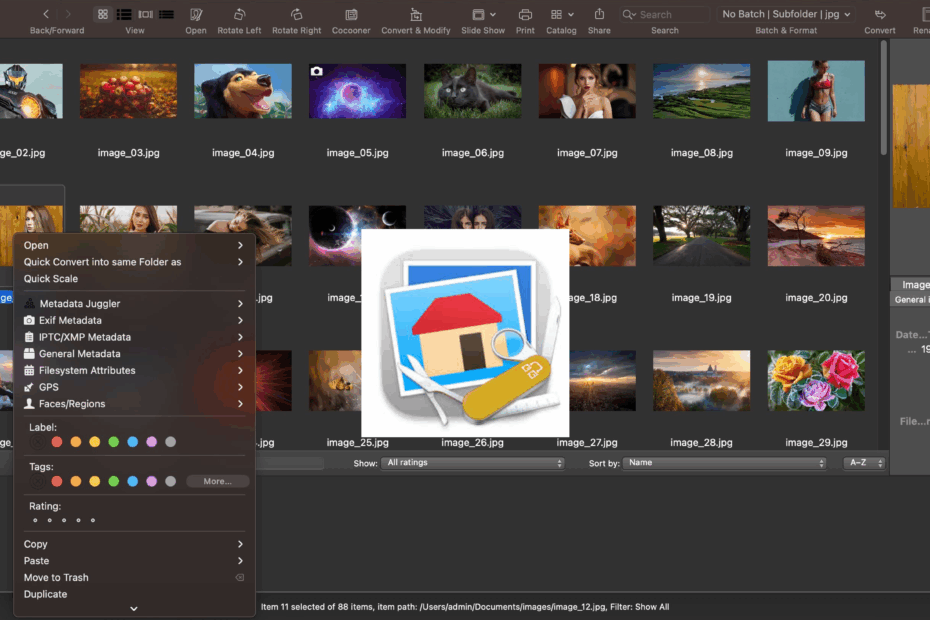Screen dimensions: 930x620
Task: Open the Show 'All ratings' dropdown
Action: click(x=473, y=464)
